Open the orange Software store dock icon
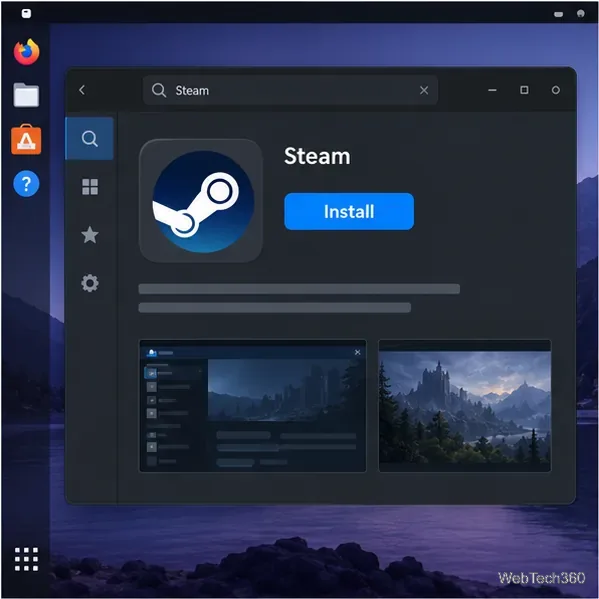Viewport: 599px width, 599px height. (x=26, y=140)
